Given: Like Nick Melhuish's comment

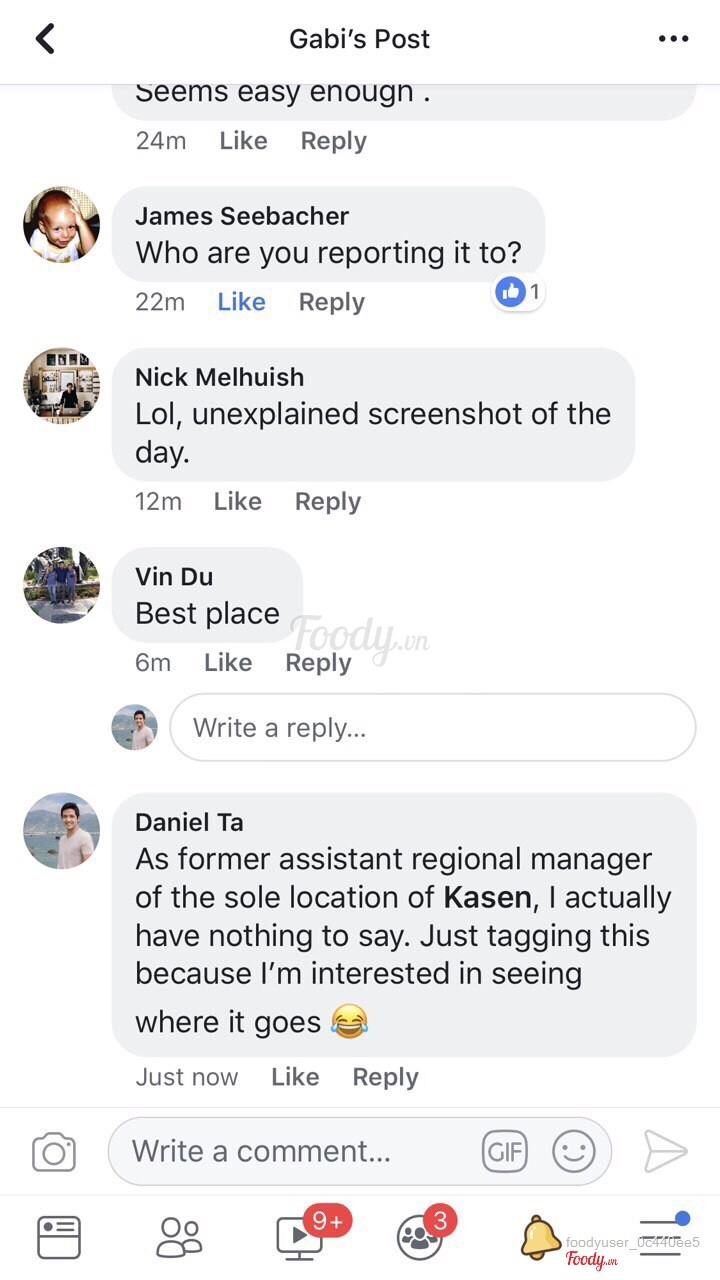Looking at the screenshot, I should [237, 502].
